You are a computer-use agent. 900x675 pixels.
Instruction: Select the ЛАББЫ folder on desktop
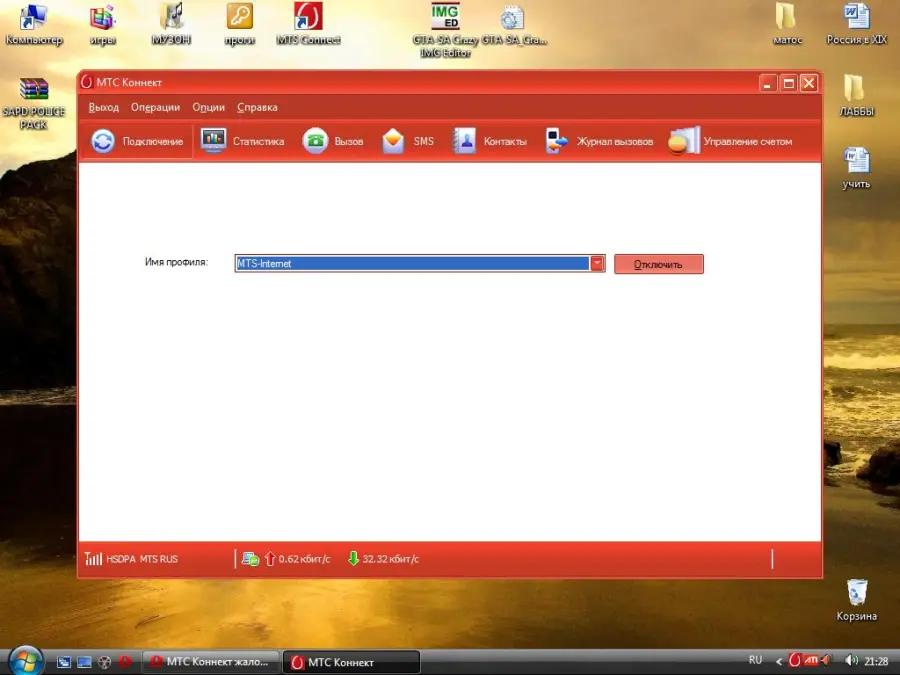click(856, 96)
